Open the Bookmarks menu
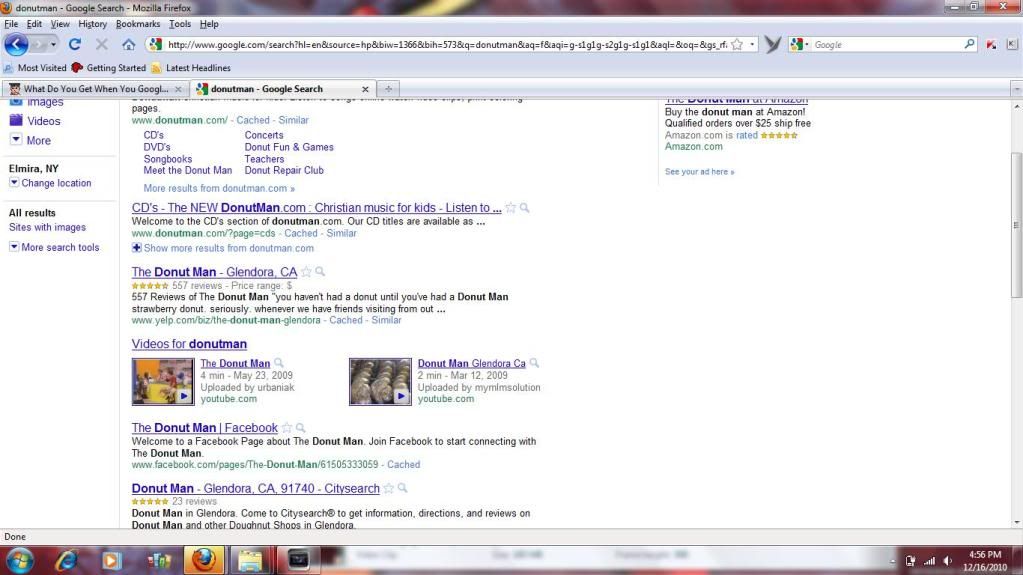1023x575 pixels. (x=137, y=23)
